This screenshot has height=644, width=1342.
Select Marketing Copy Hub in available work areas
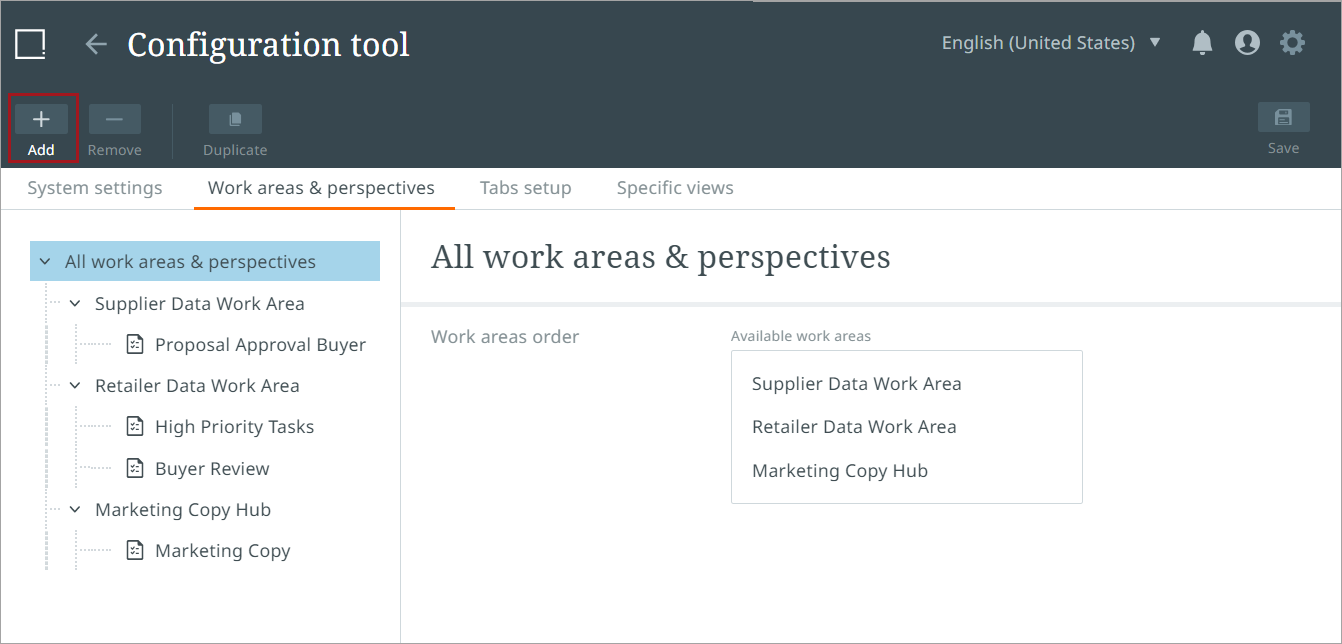point(840,471)
